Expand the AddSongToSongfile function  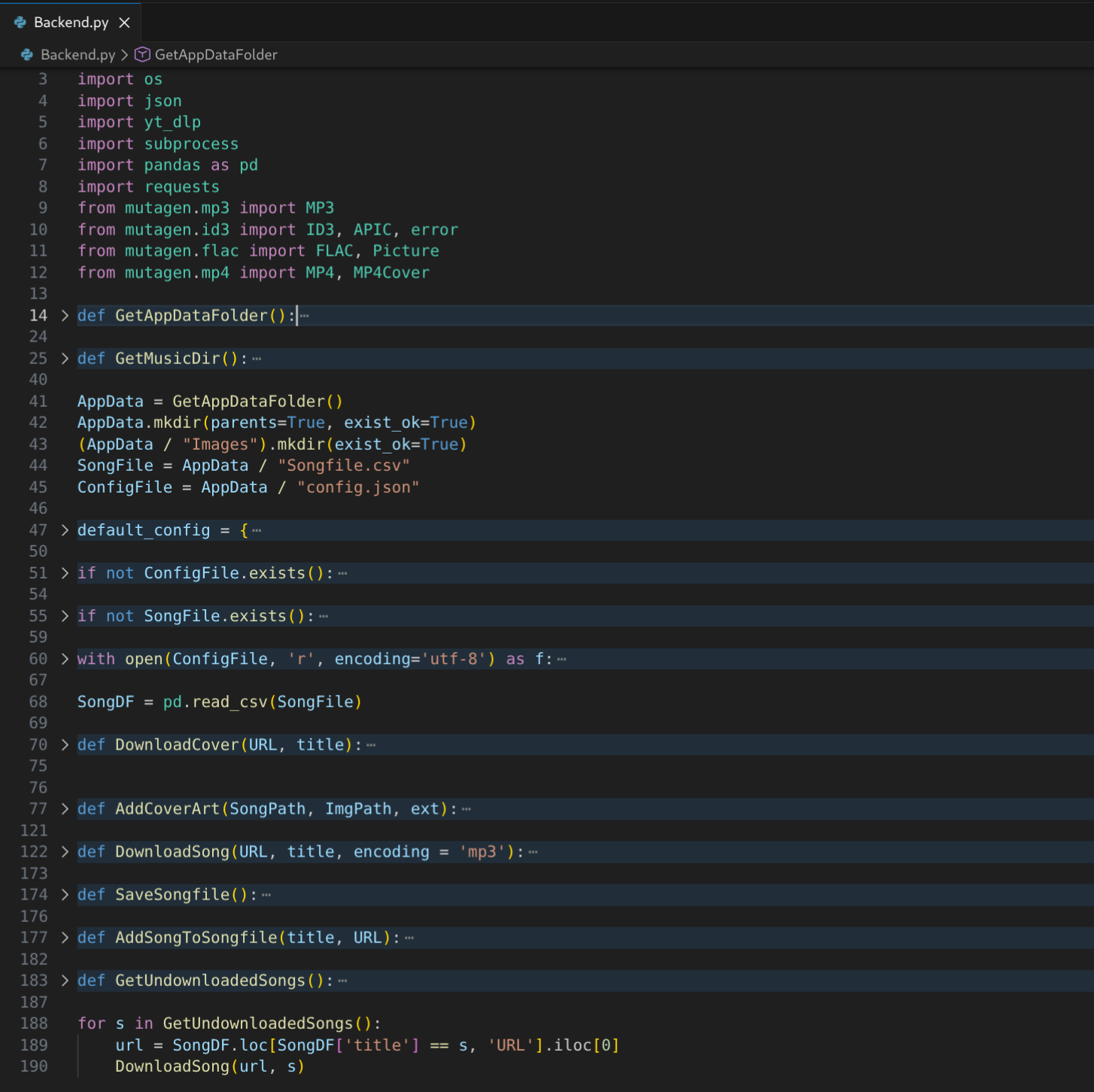coord(65,938)
